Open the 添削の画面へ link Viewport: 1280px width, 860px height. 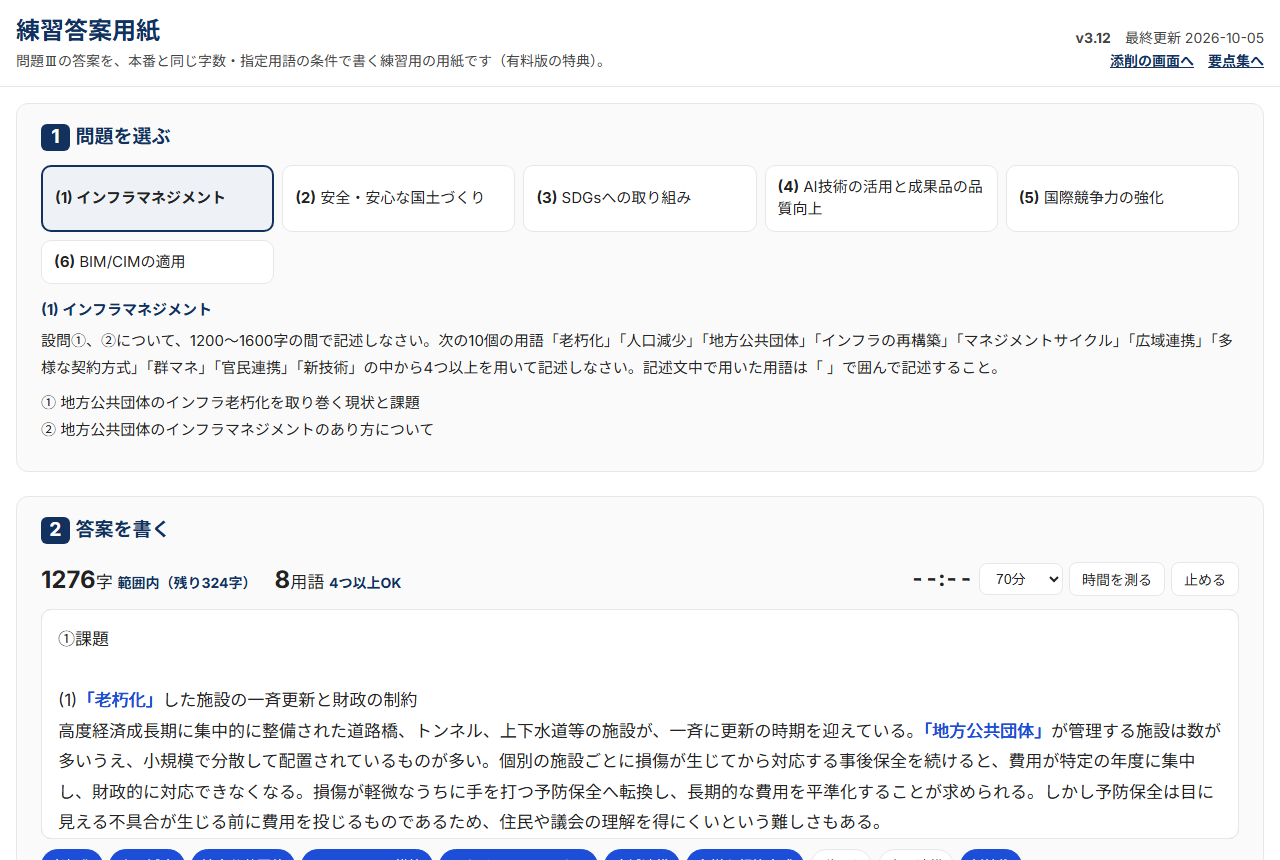click(1151, 61)
